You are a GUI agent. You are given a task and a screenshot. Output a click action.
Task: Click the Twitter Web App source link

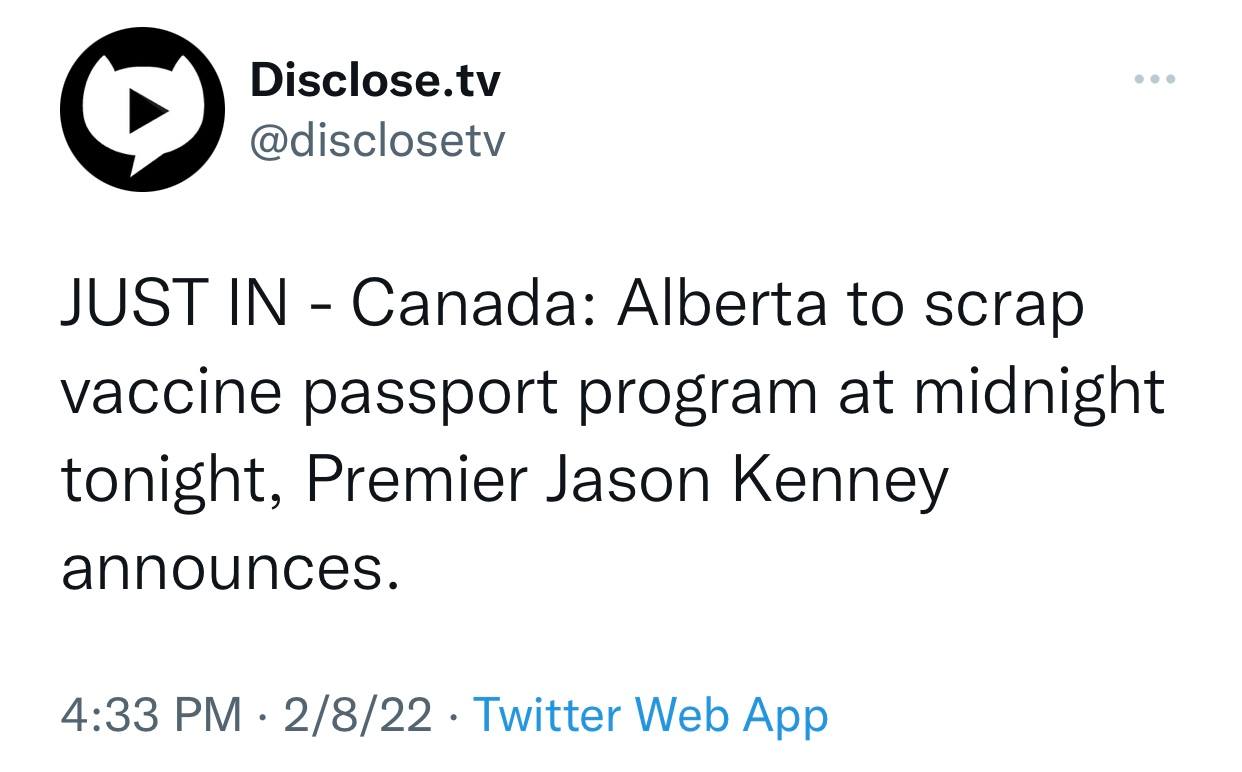point(650,715)
